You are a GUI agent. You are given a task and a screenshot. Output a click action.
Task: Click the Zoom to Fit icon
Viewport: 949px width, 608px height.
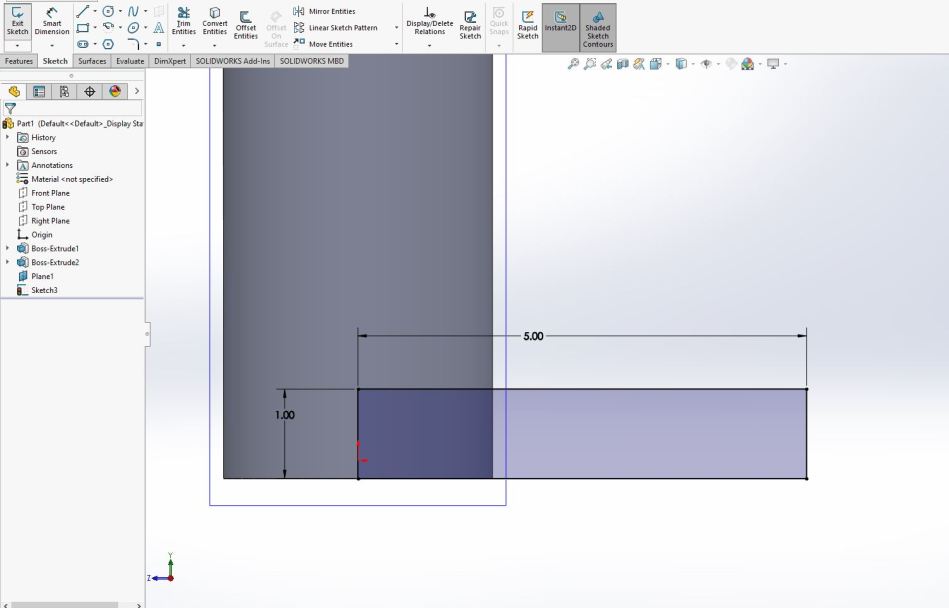(x=574, y=65)
